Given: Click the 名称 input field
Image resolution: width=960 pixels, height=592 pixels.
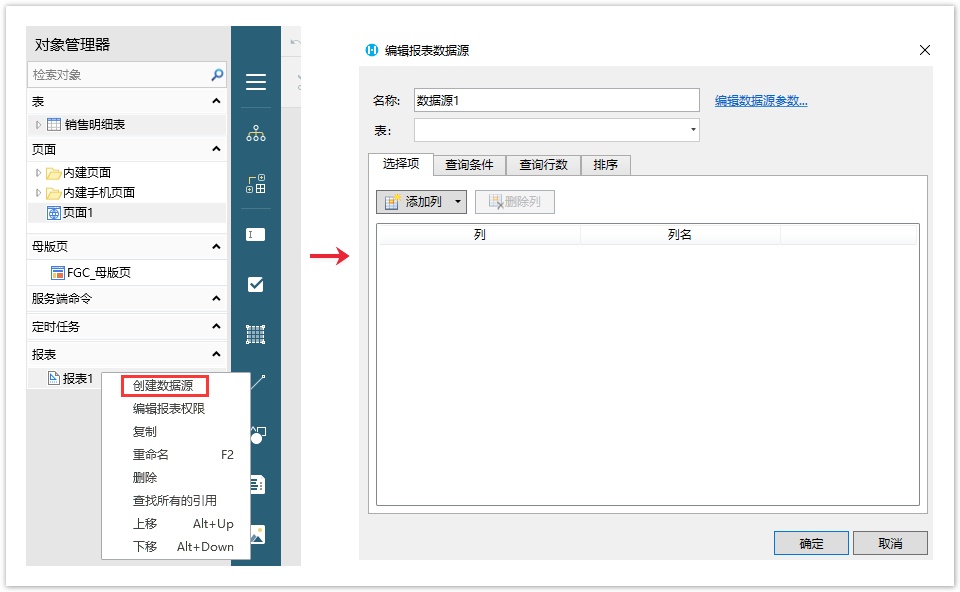Looking at the screenshot, I should point(557,100).
